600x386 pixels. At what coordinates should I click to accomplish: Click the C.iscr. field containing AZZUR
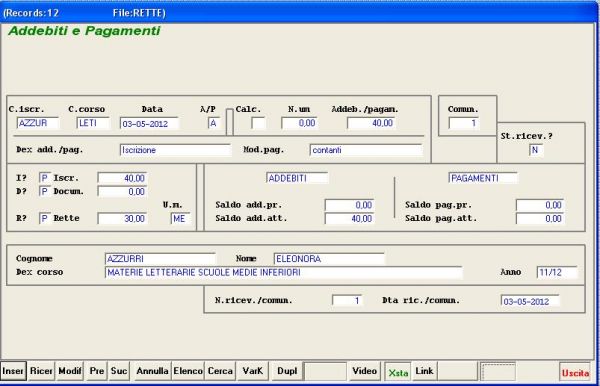38,123
